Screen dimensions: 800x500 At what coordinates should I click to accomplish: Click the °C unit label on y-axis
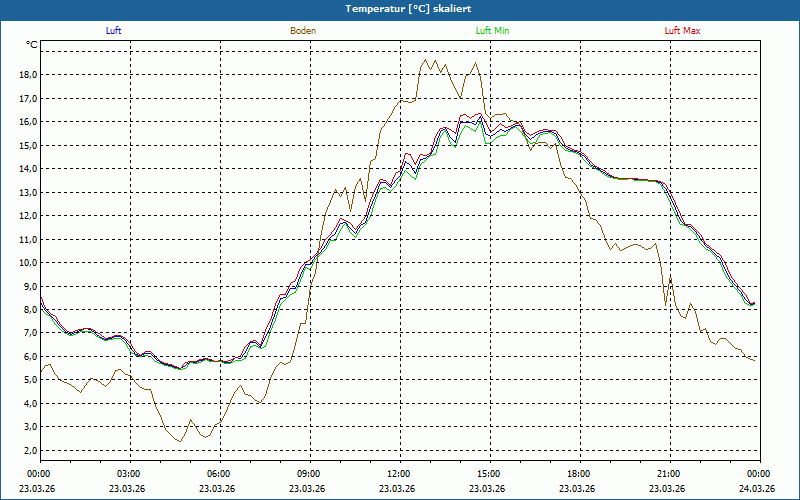pos(32,45)
